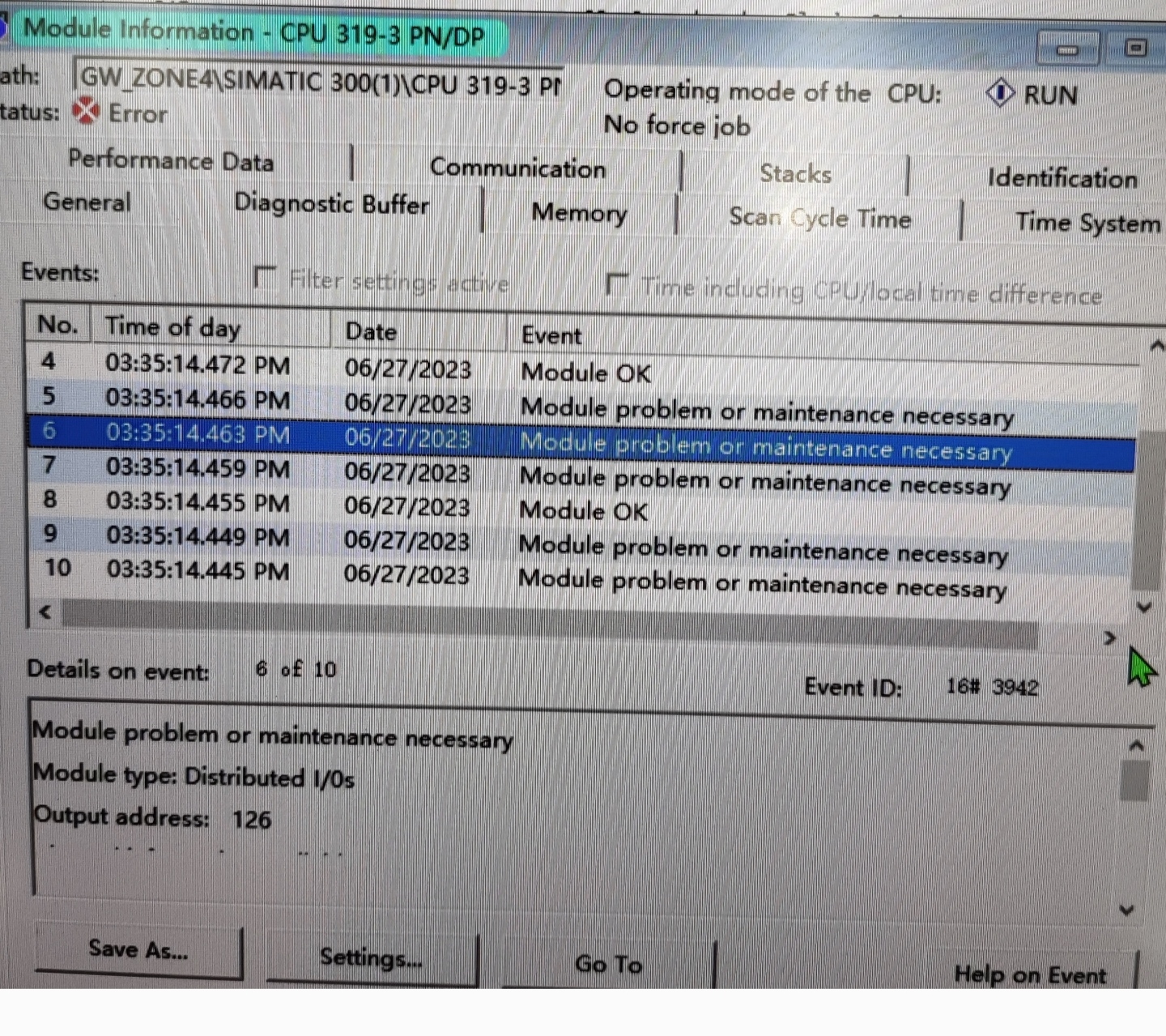Switch to Scan Cycle Time tab
The image size is (1166, 1036).
(x=819, y=218)
